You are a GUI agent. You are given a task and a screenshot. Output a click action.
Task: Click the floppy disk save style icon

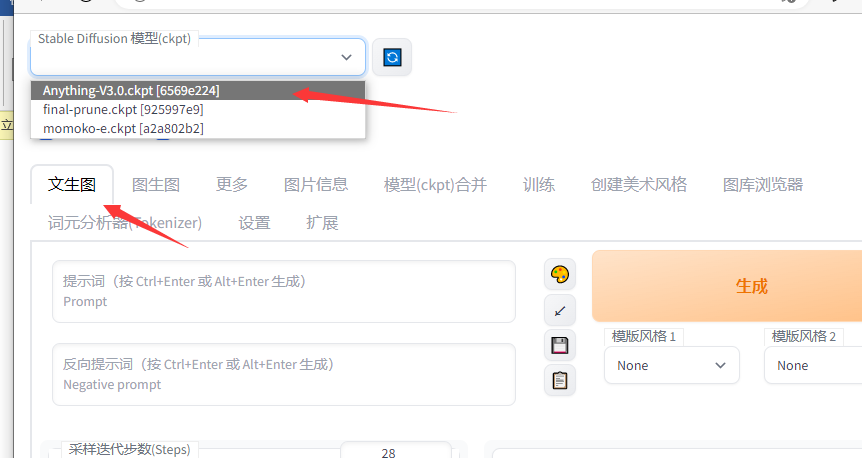(560, 346)
